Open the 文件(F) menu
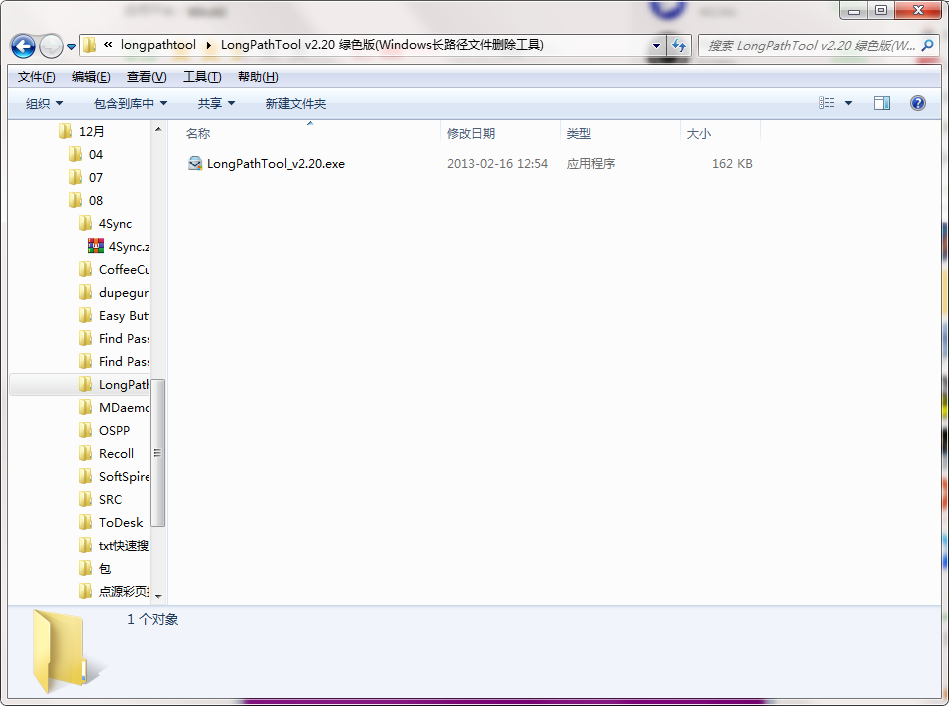The height and width of the screenshot is (706, 949). pyautogui.click(x=36, y=77)
